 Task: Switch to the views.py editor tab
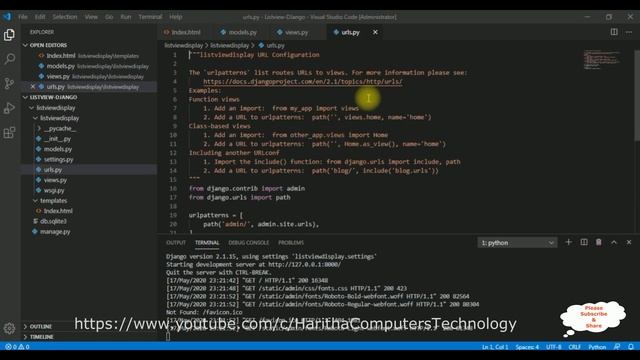click(x=293, y=32)
